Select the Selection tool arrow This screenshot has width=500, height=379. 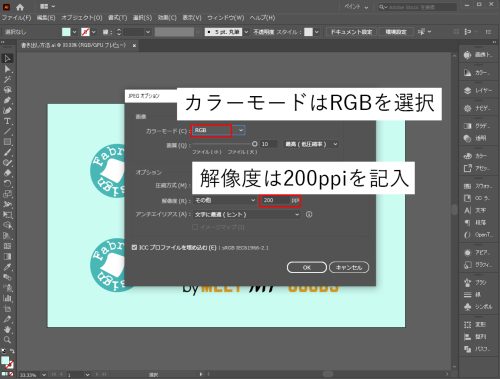pos(7,59)
